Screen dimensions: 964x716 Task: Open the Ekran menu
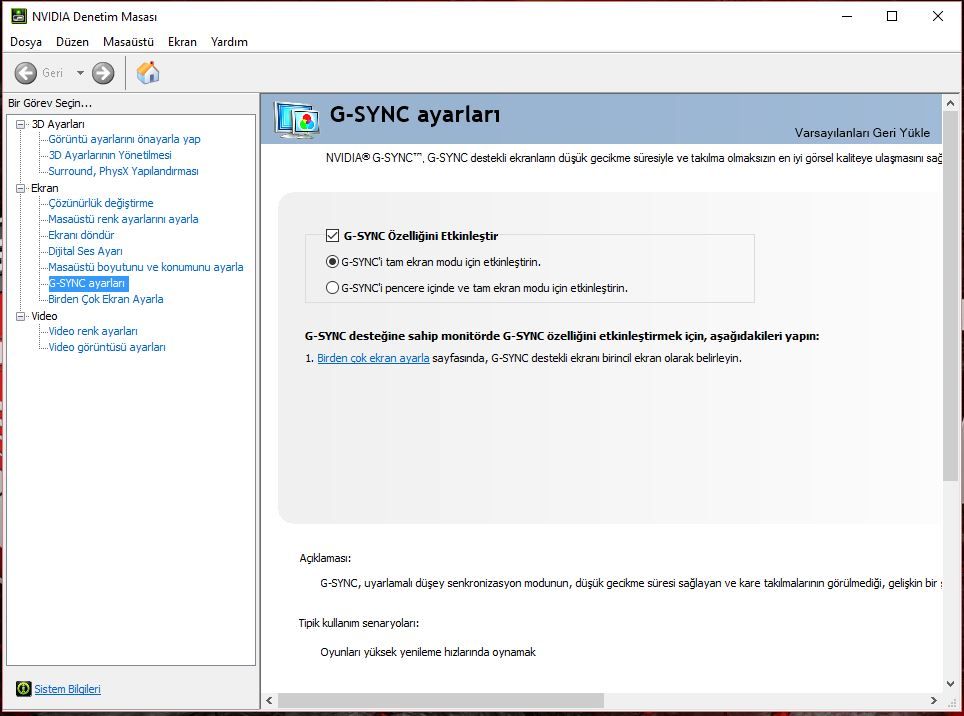(182, 42)
